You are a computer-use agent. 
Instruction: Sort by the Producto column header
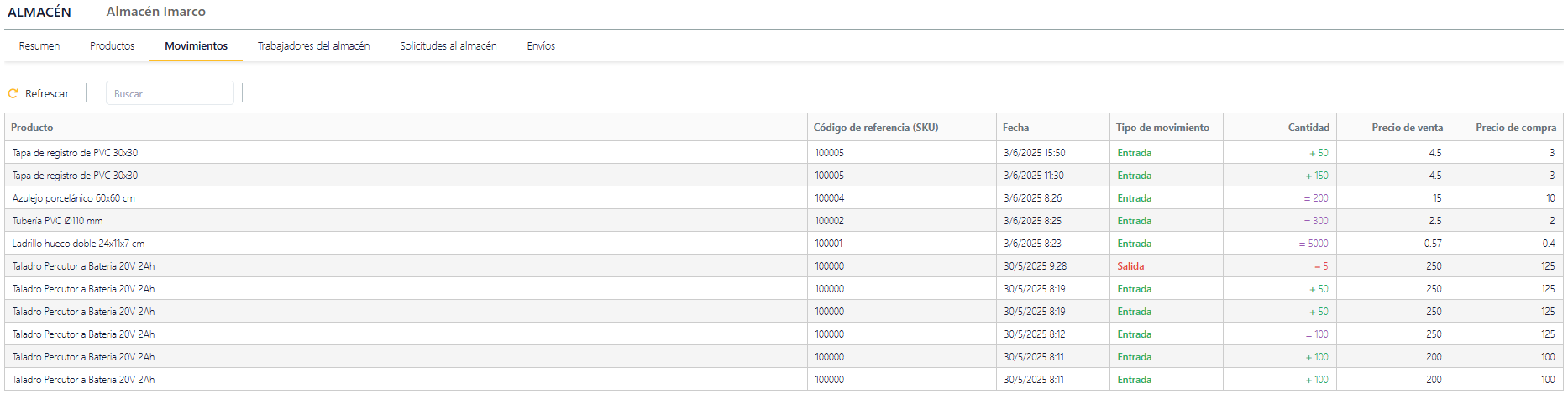32,128
